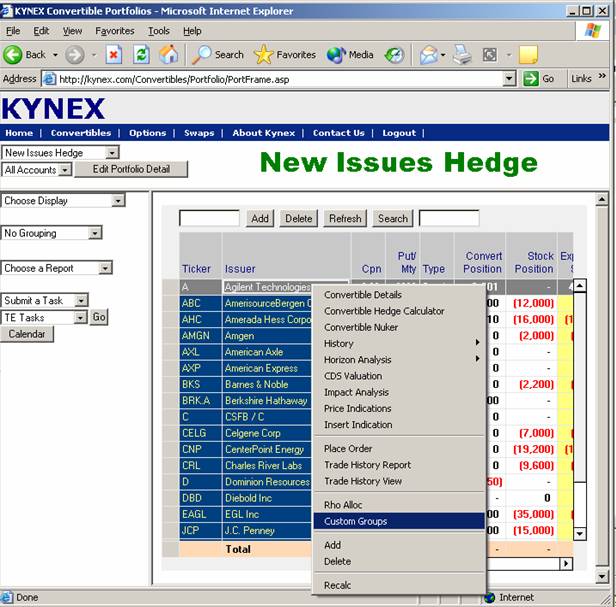This screenshot has width=616, height=607.
Task: Open the Swaps nav link
Action: click(x=199, y=133)
